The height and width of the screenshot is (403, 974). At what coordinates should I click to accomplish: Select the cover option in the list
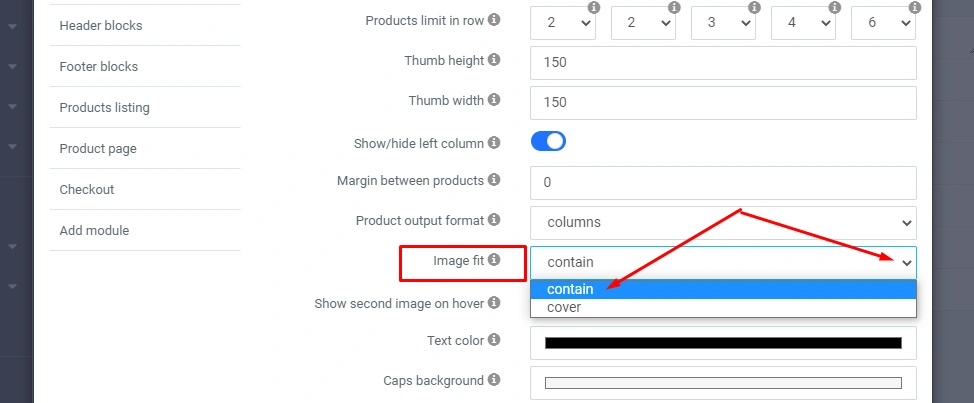coord(564,307)
